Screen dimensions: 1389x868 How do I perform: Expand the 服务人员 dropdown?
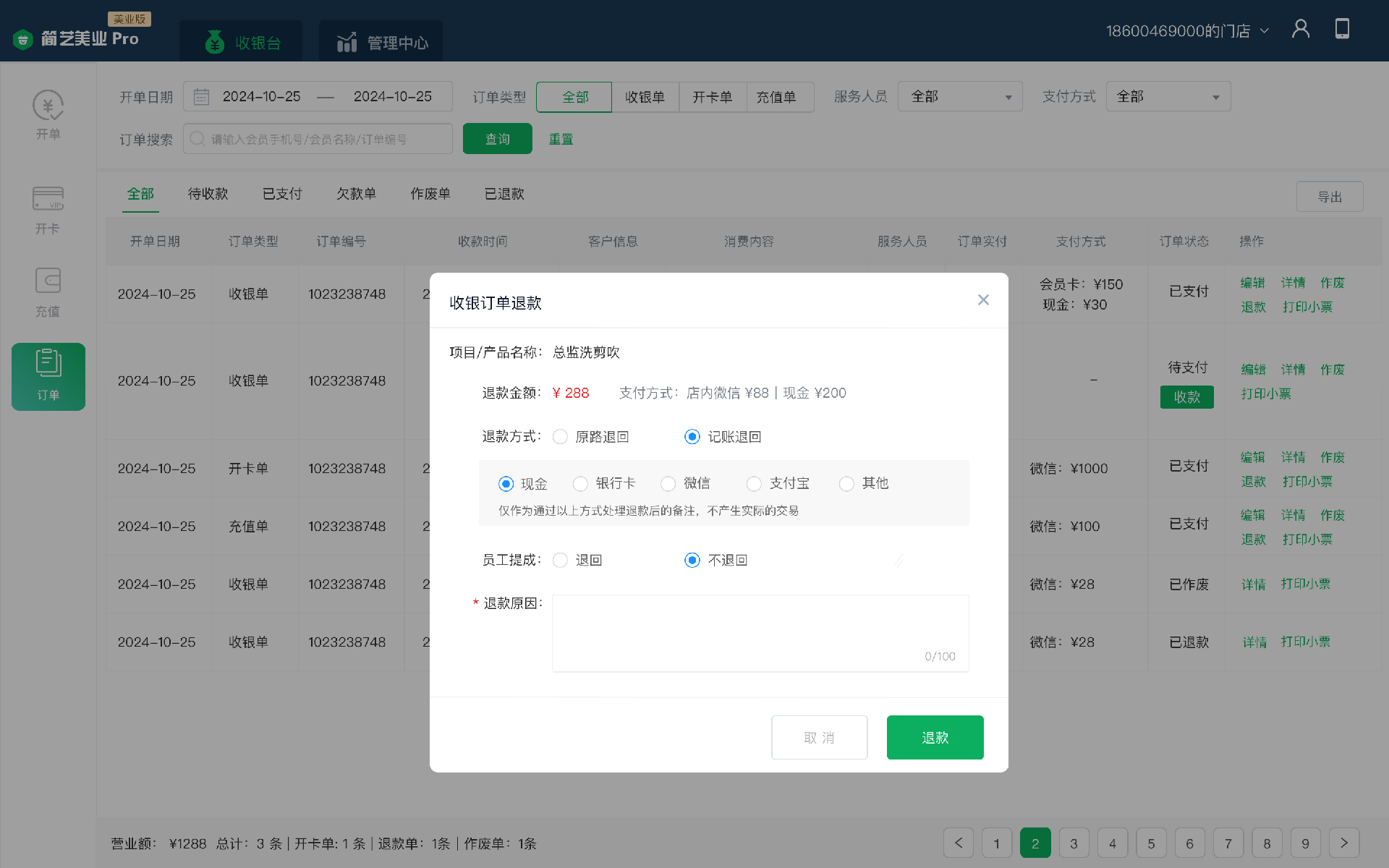(x=959, y=97)
